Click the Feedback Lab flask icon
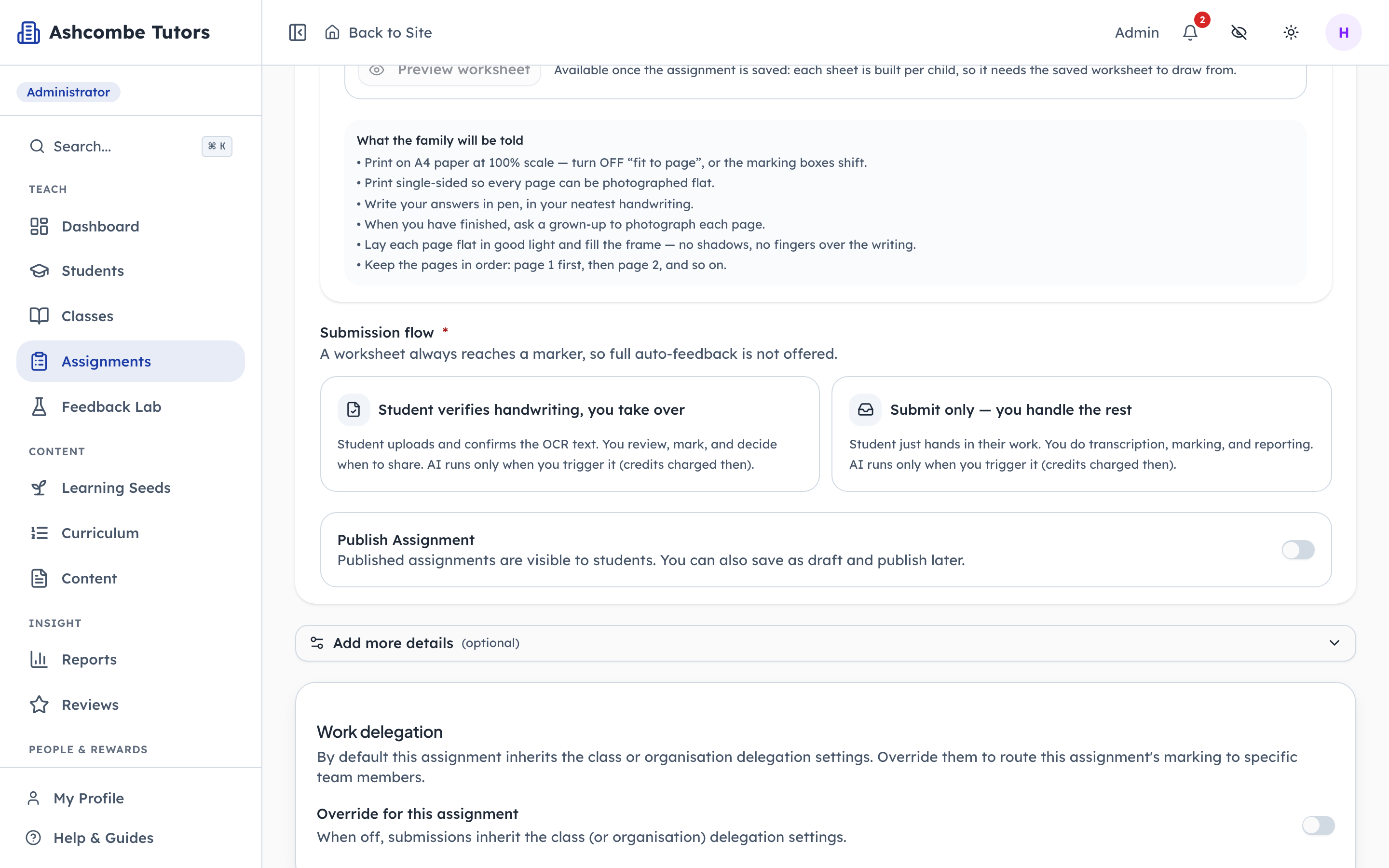The height and width of the screenshot is (868, 1389). (x=39, y=407)
